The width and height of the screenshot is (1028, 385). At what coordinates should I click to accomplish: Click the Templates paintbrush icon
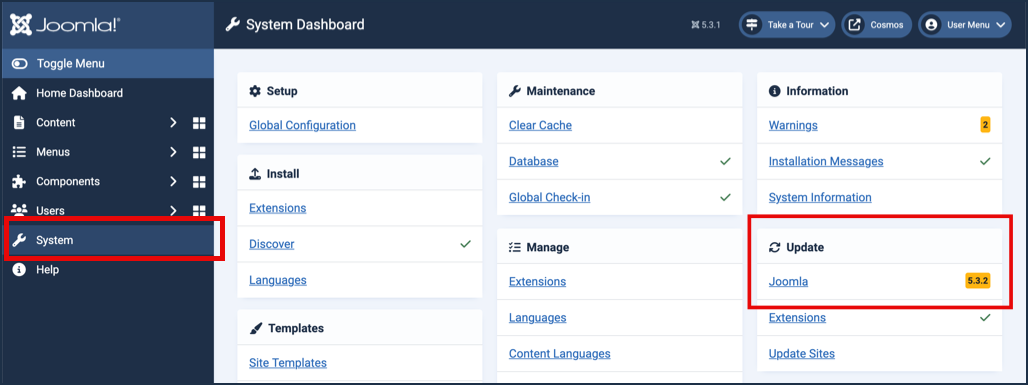pos(256,328)
